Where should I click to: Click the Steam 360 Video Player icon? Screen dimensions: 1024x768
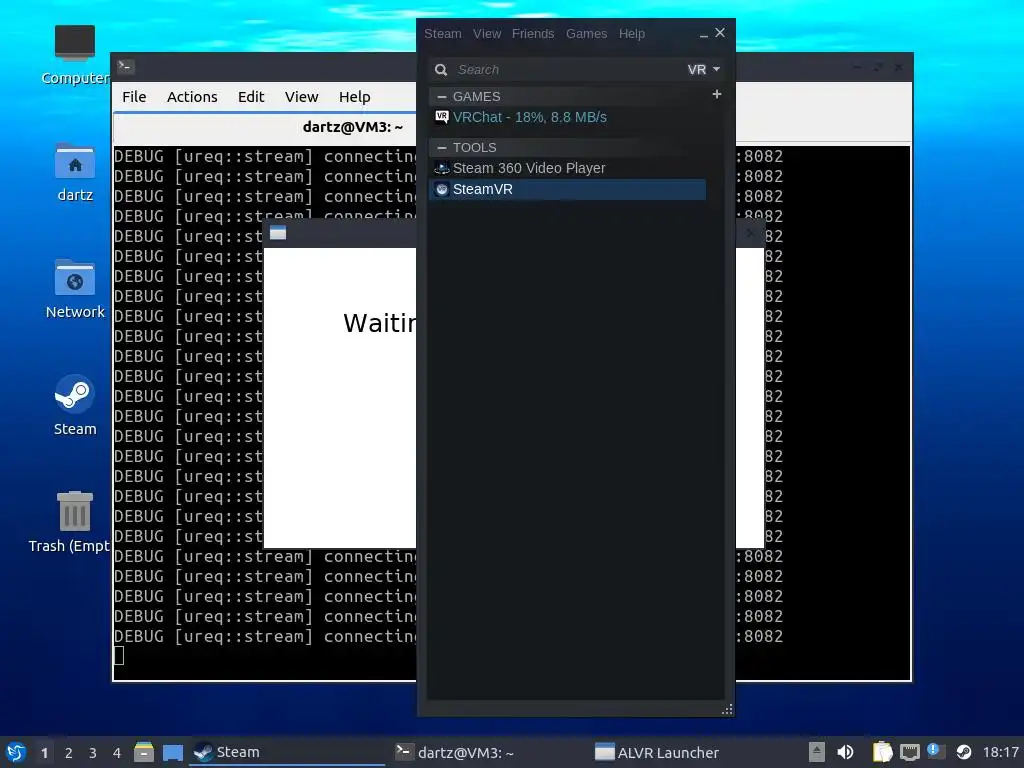coord(442,168)
